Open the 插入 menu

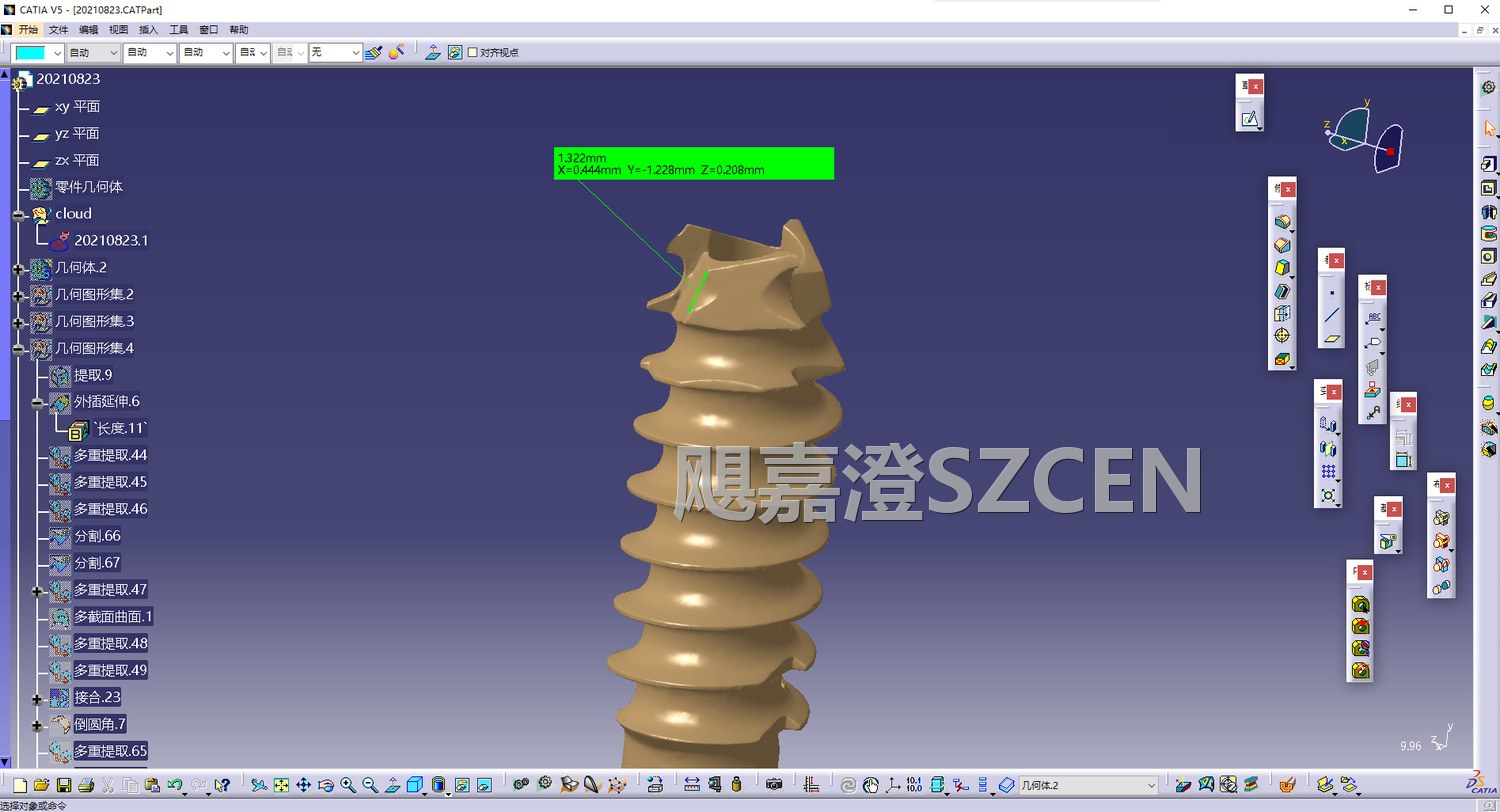[148, 29]
